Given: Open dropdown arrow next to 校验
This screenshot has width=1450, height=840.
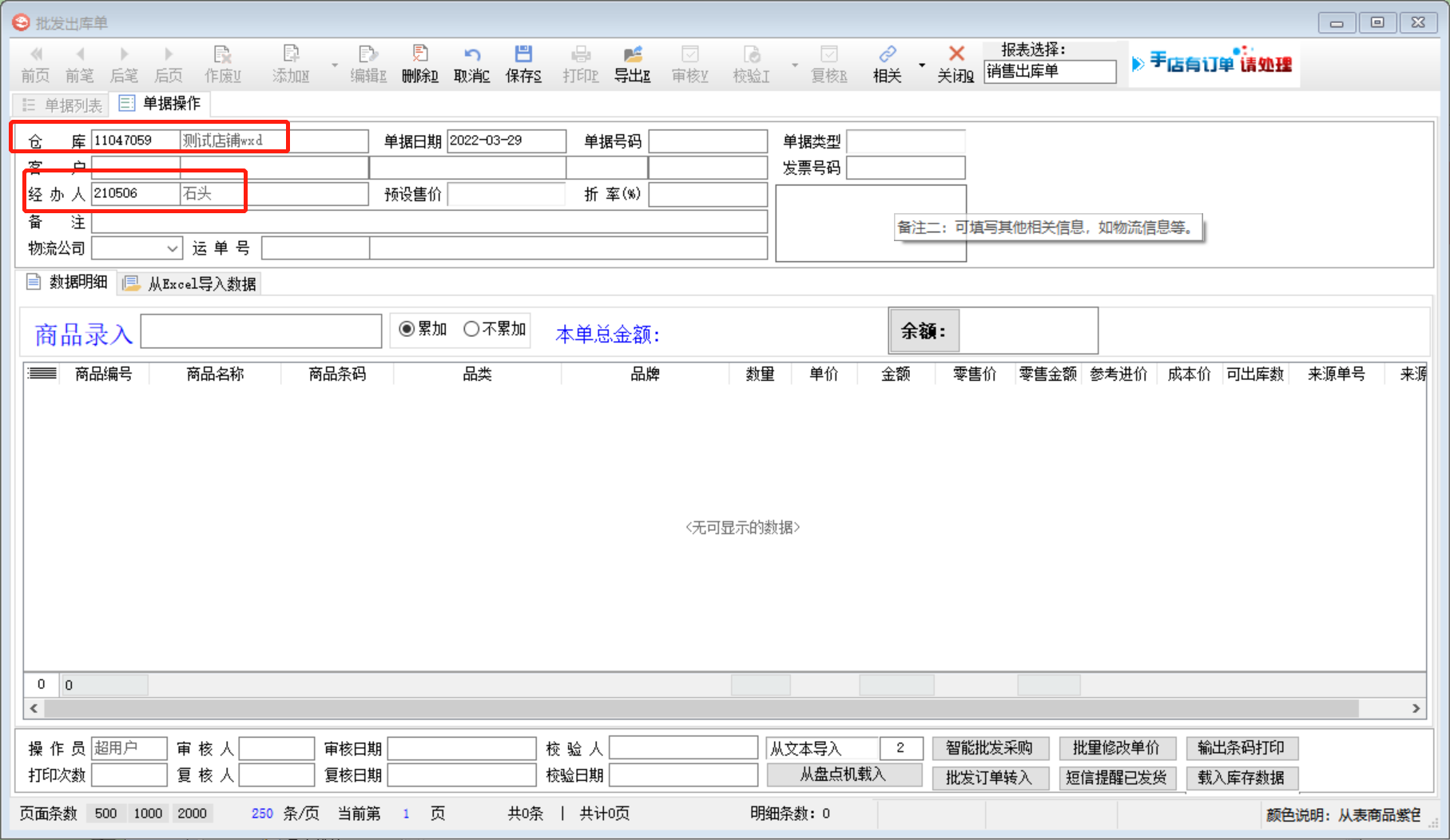Looking at the screenshot, I should [795, 65].
